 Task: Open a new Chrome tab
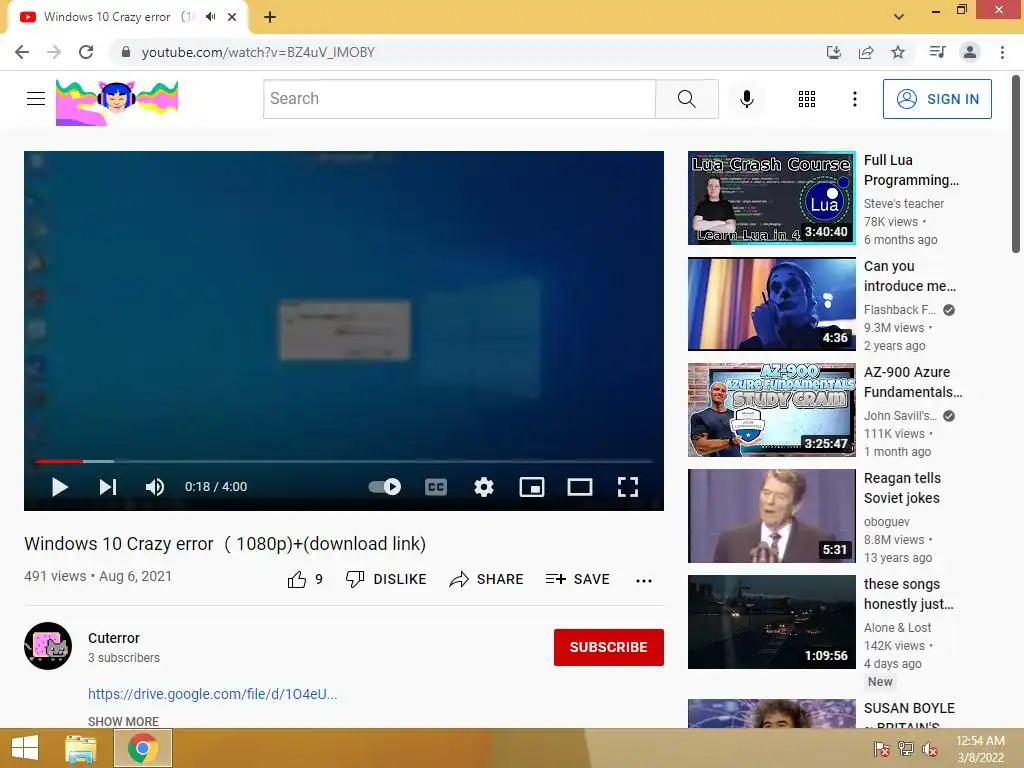click(270, 17)
